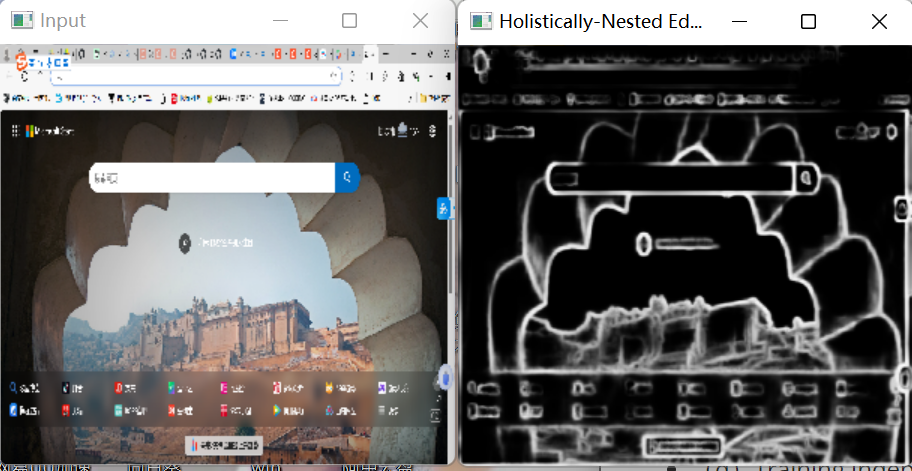Maximize the Holistically-Nested Edge window
This screenshot has width=912, height=471.
[808, 21]
